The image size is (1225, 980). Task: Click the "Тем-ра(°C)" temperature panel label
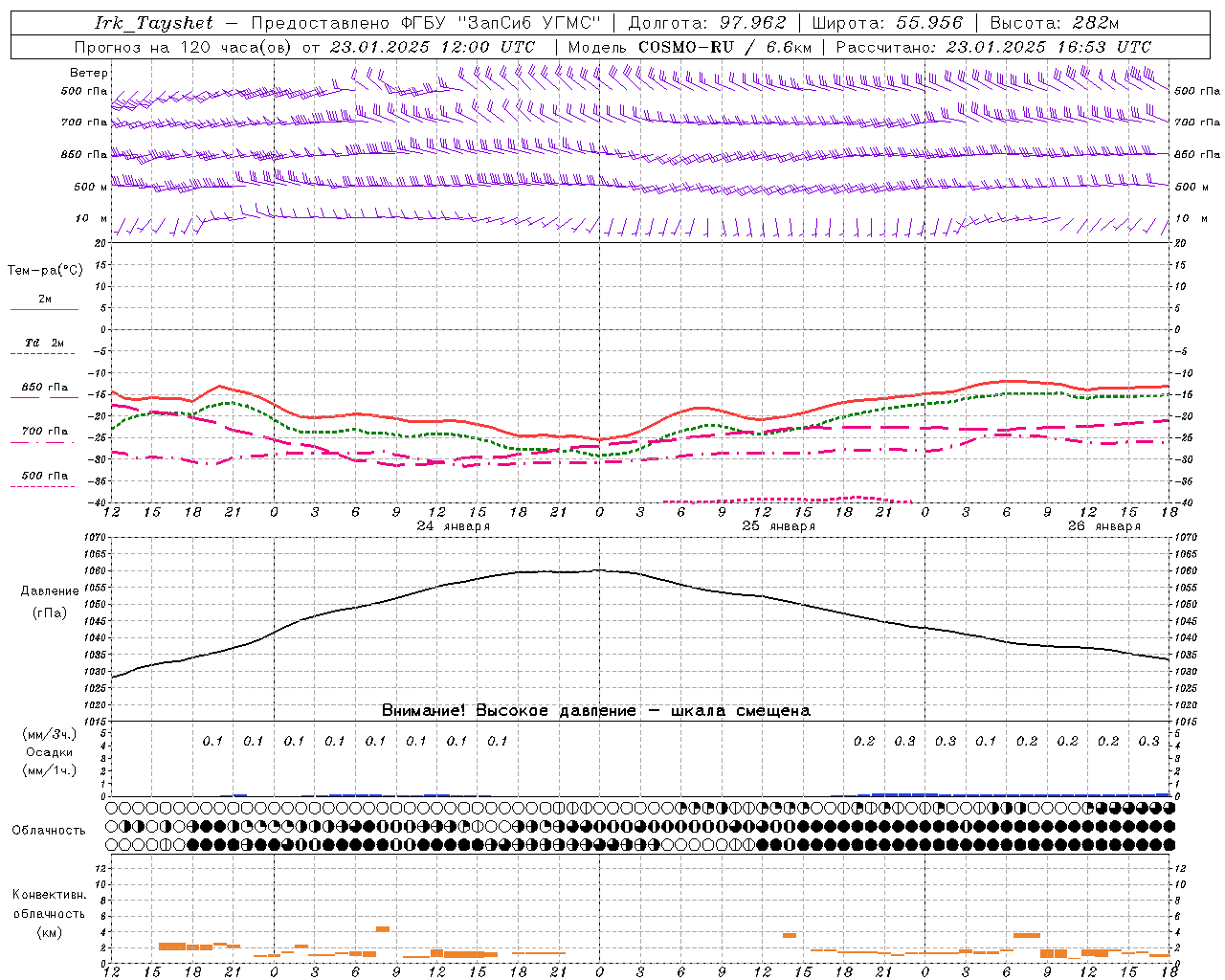pos(45,271)
